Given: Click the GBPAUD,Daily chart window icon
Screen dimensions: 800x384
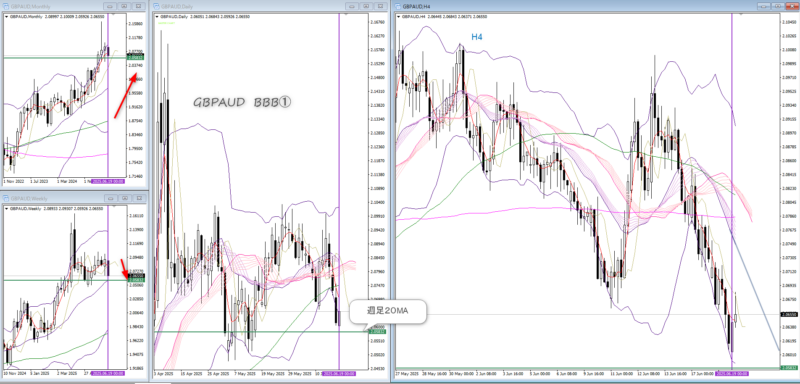Looking at the screenshot, I should (157, 6).
